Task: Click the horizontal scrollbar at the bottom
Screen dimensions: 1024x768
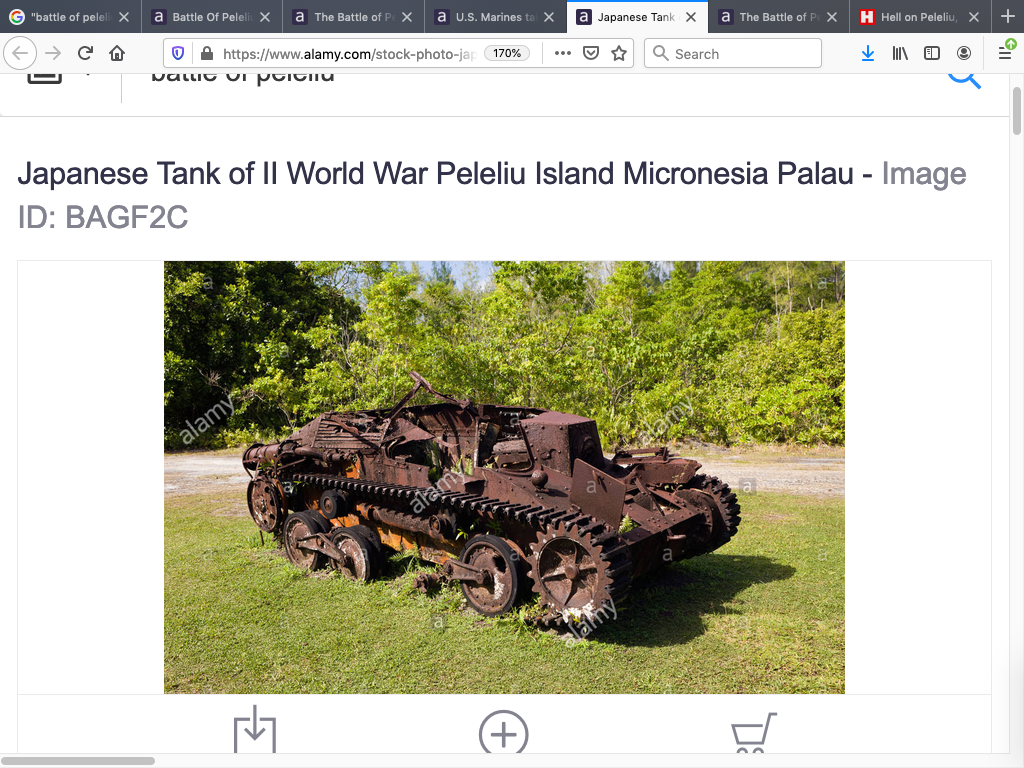Action: (78, 761)
